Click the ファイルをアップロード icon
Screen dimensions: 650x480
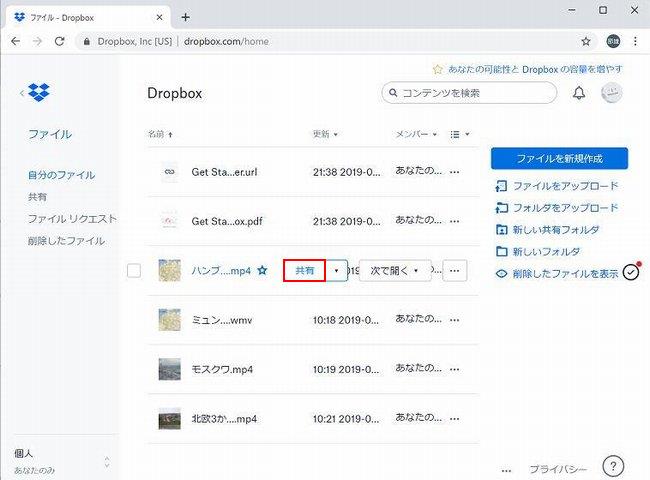[502, 186]
